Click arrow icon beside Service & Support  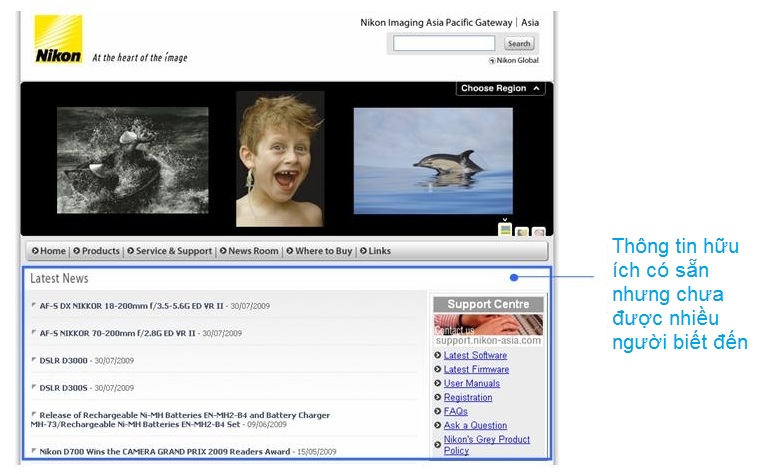130,251
